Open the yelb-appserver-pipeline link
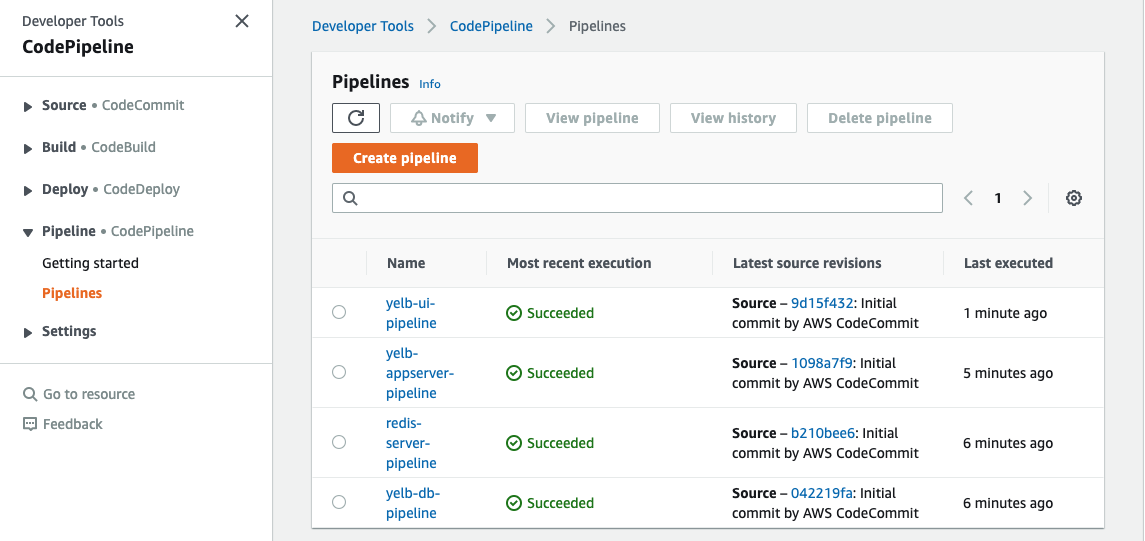This screenshot has width=1145, height=541. pos(421,372)
